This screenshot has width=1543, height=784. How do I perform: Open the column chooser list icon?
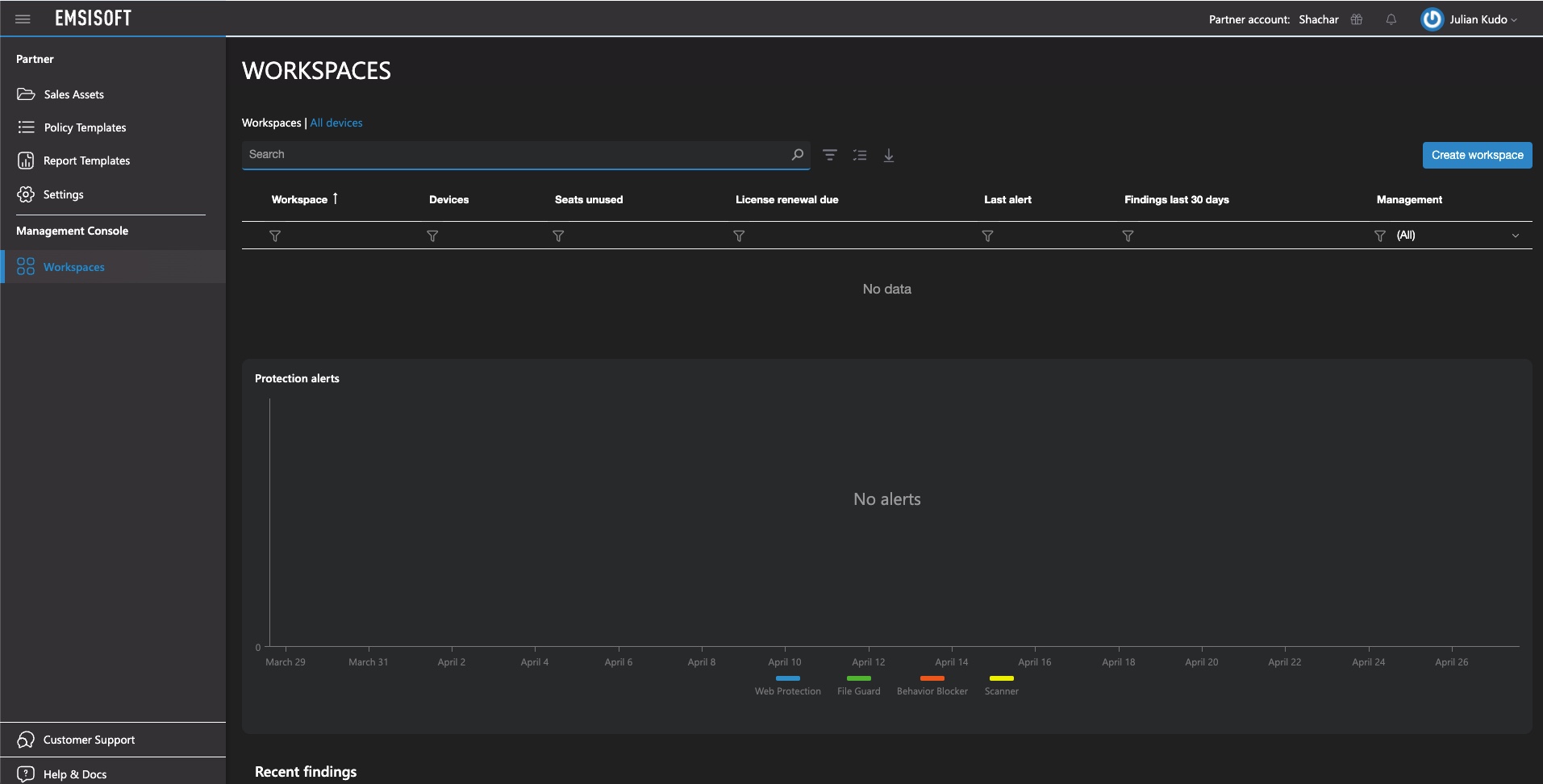click(x=860, y=156)
